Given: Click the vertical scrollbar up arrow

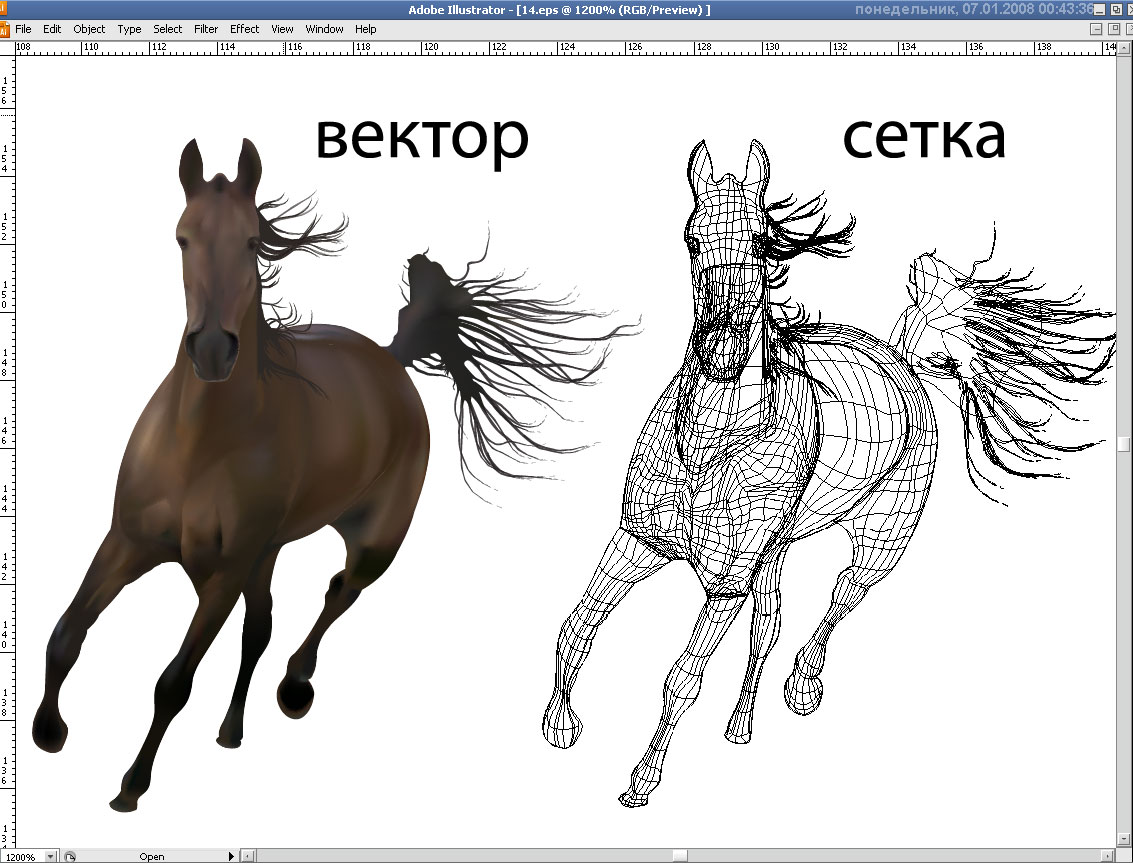Looking at the screenshot, I should tap(1125, 48).
